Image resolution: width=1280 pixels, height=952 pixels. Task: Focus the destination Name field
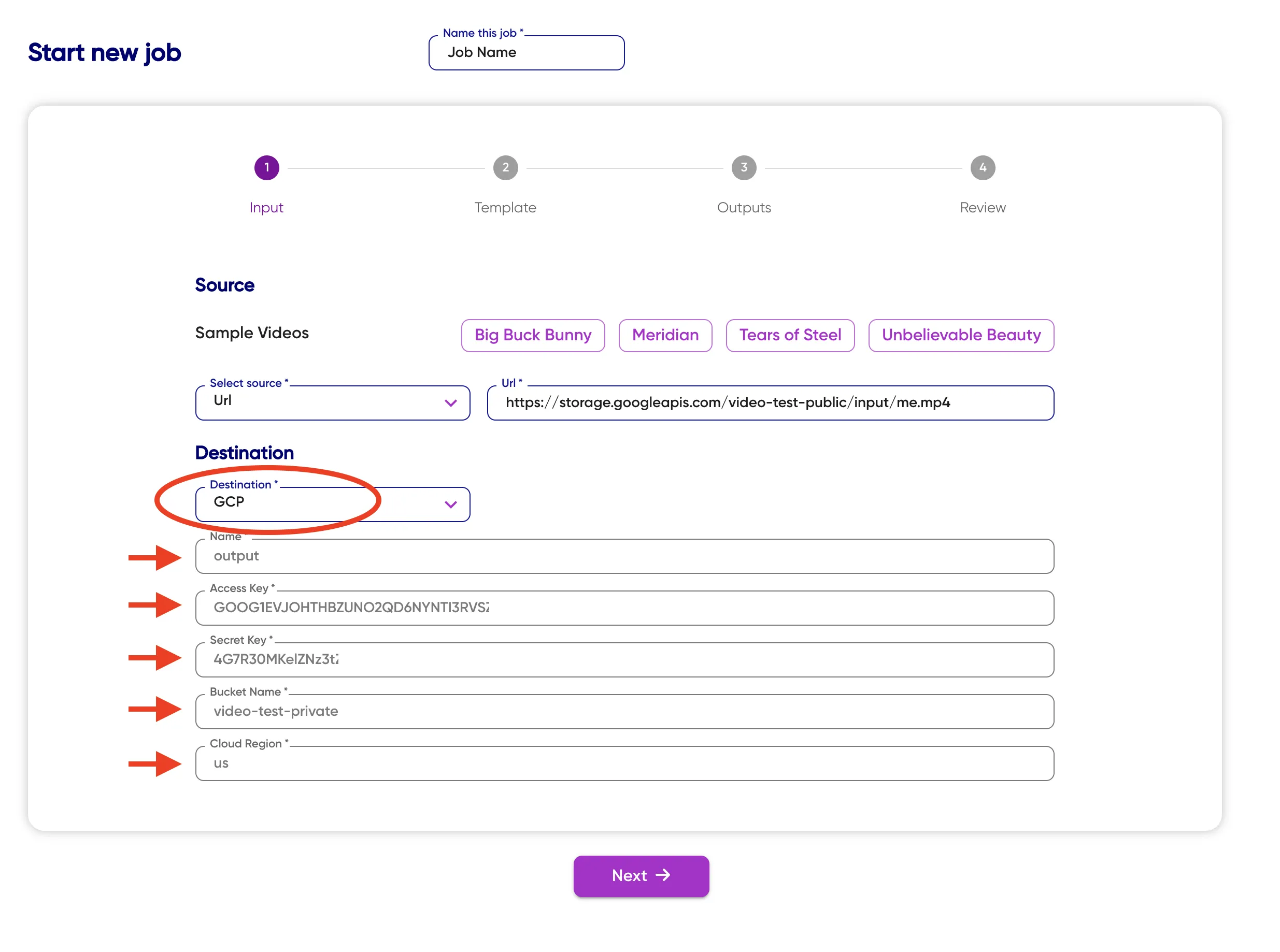(x=624, y=556)
